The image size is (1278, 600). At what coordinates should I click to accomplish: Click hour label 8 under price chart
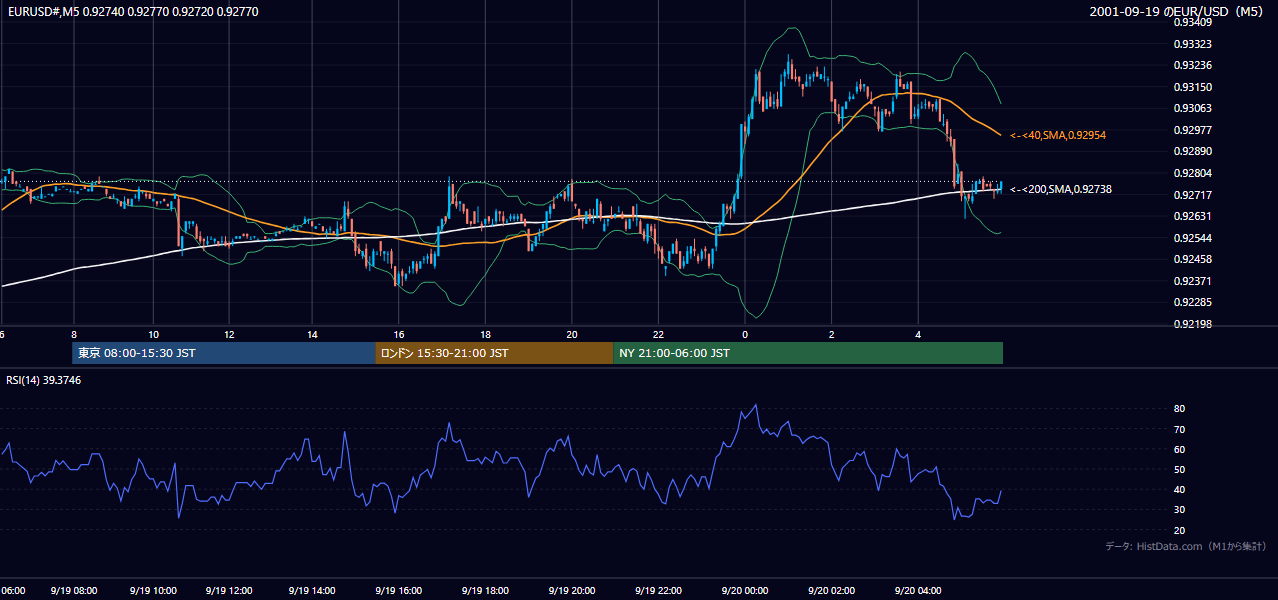click(x=73, y=334)
